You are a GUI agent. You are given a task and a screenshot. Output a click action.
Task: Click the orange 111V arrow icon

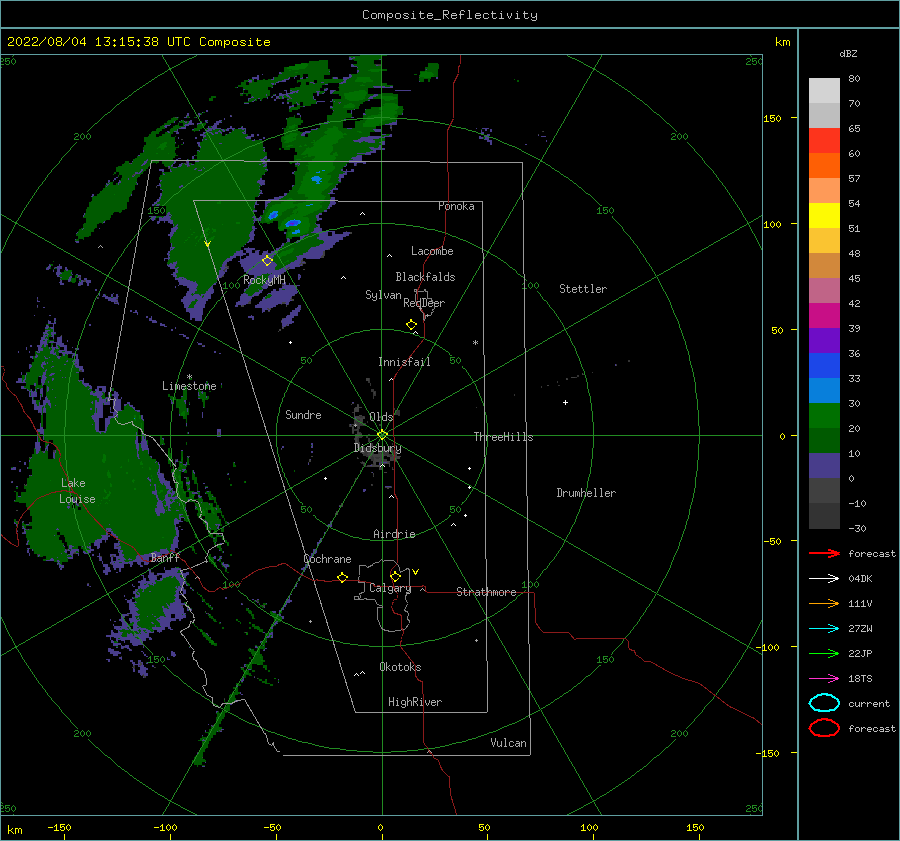(x=824, y=603)
